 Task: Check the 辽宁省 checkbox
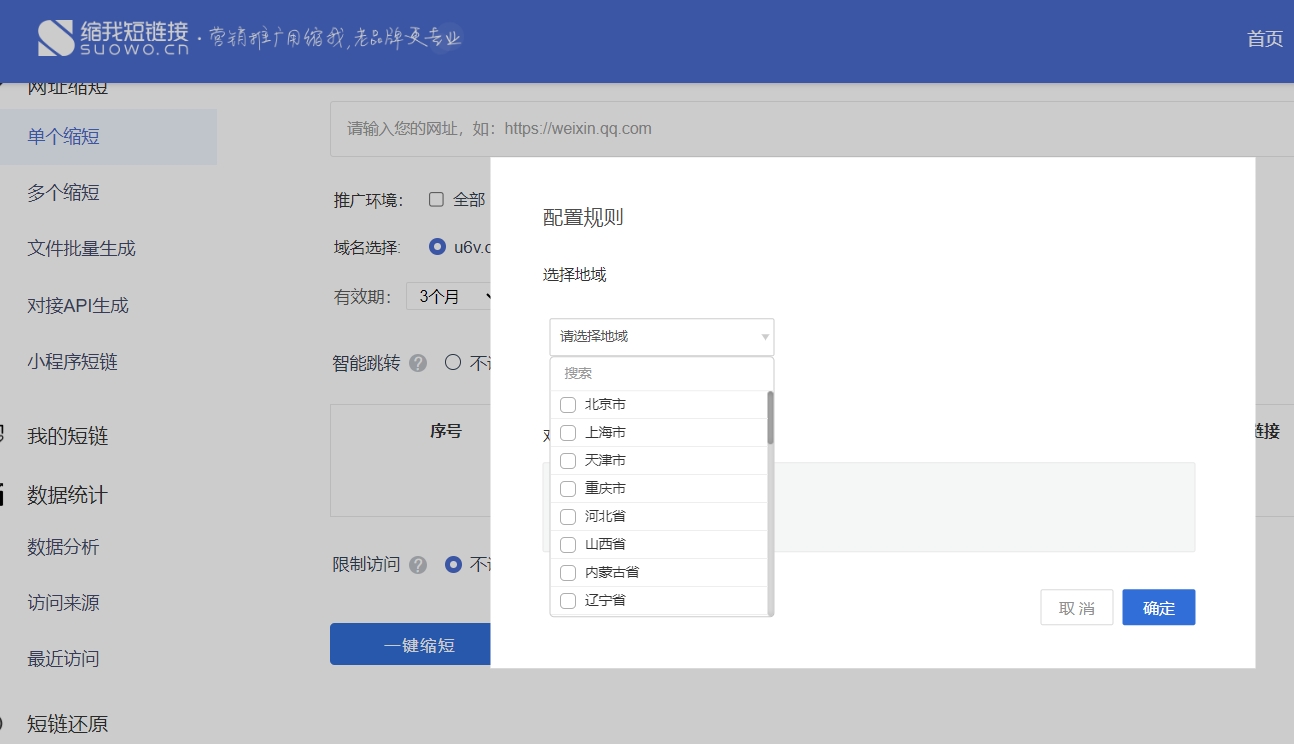point(568,601)
